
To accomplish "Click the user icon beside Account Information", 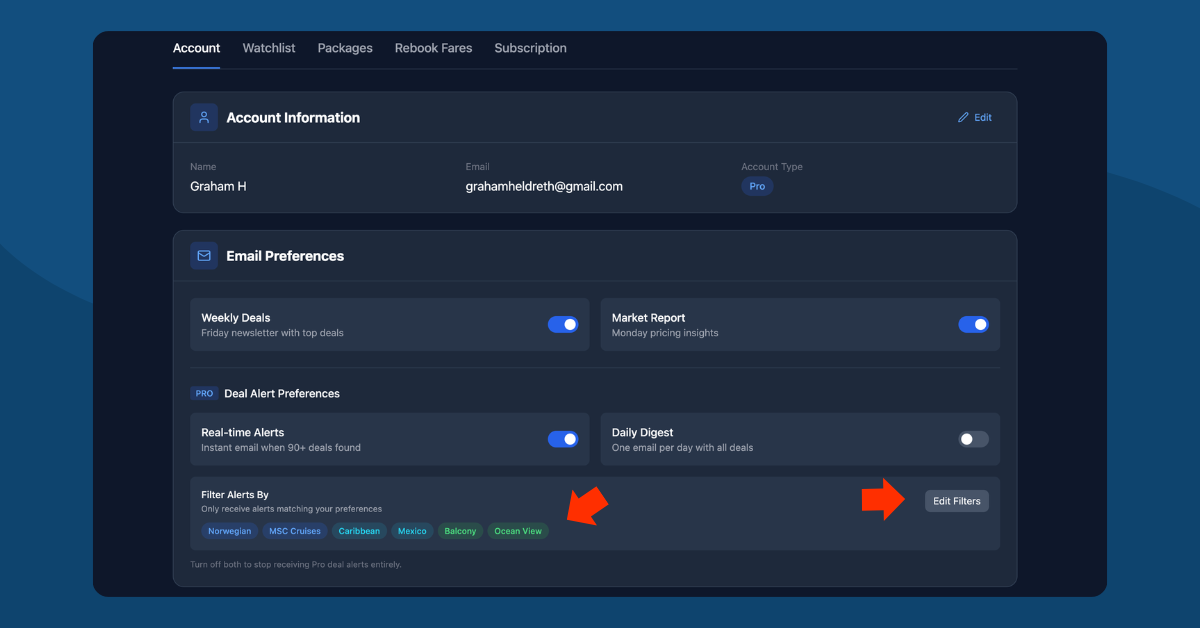I will pos(204,117).
